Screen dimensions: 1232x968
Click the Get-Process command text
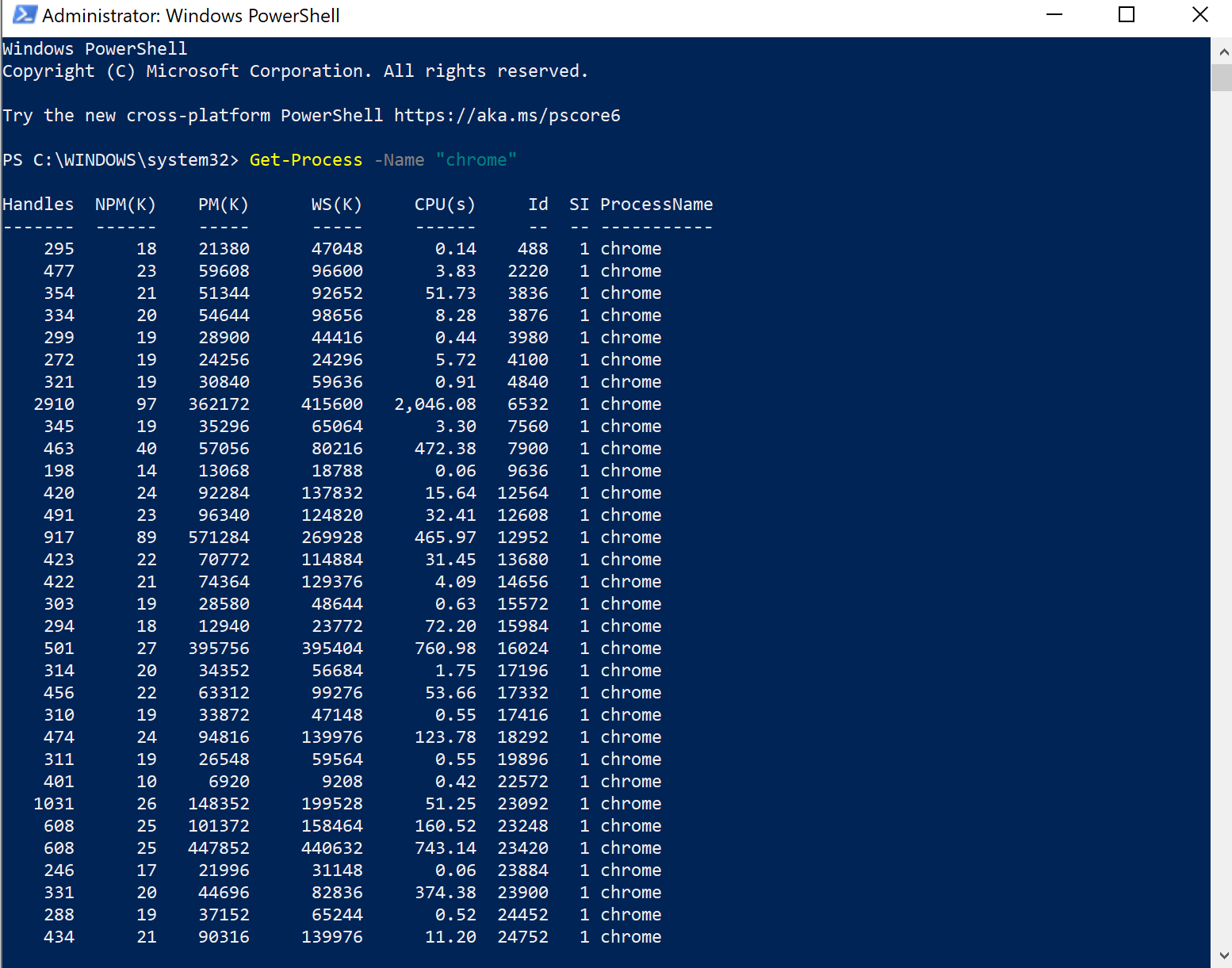click(x=305, y=160)
